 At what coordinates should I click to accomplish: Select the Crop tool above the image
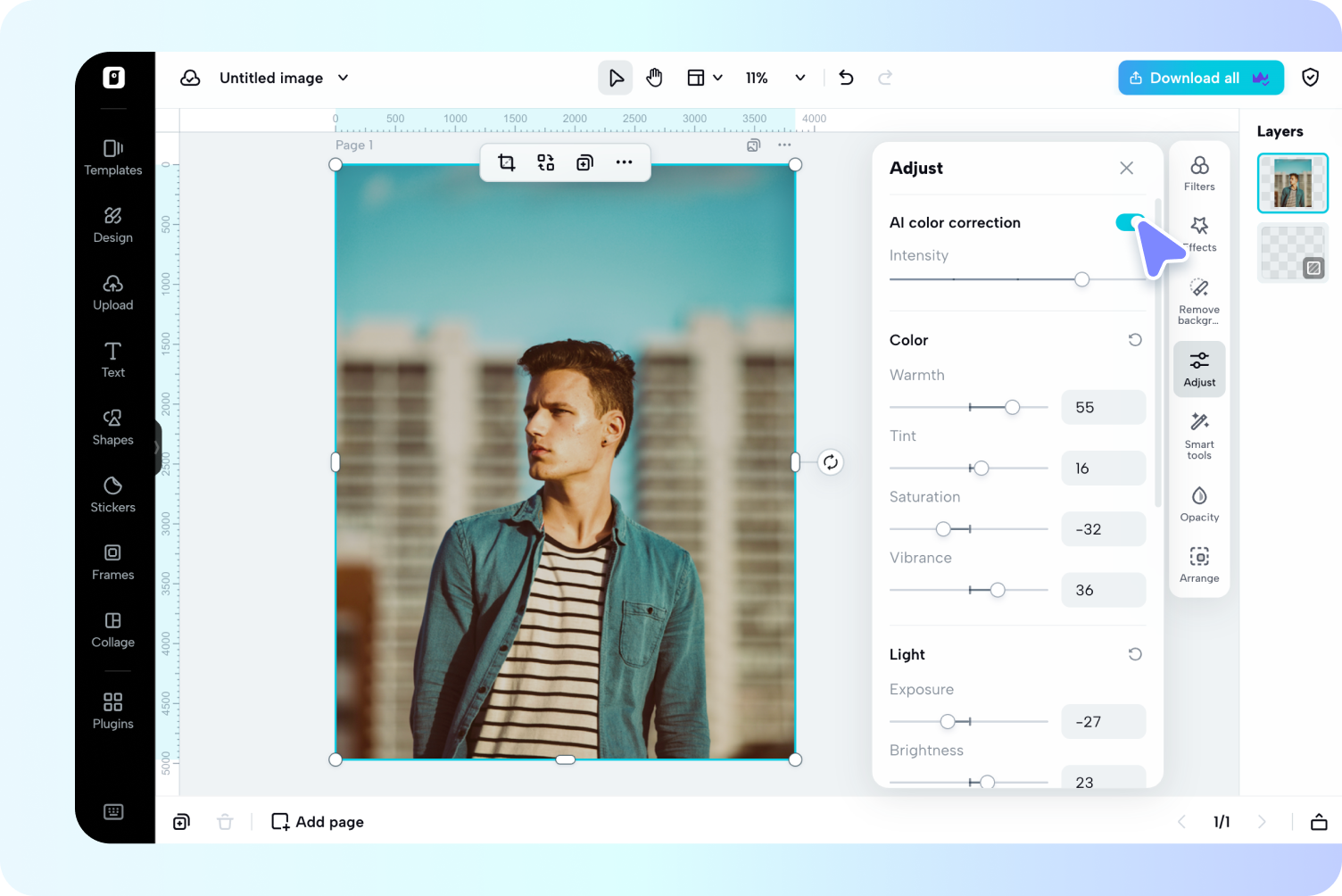tap(506, 162)
